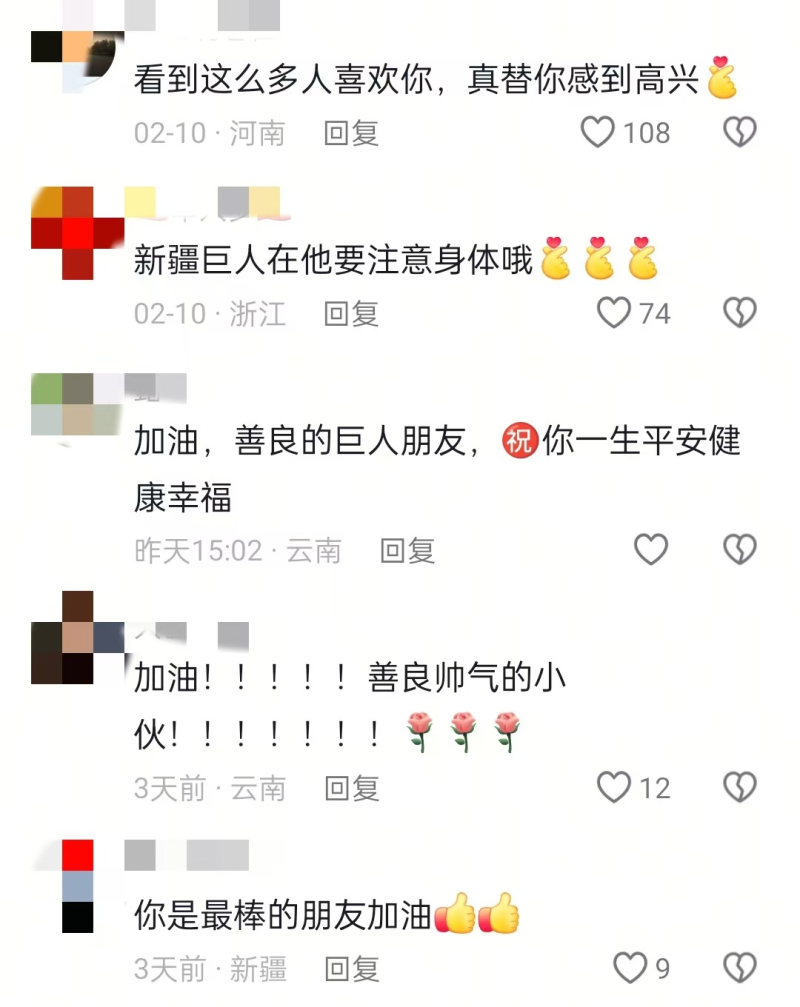Like the Zhejiang comment with 74 likes
800x1007 pixels.
tap(614, 313)
